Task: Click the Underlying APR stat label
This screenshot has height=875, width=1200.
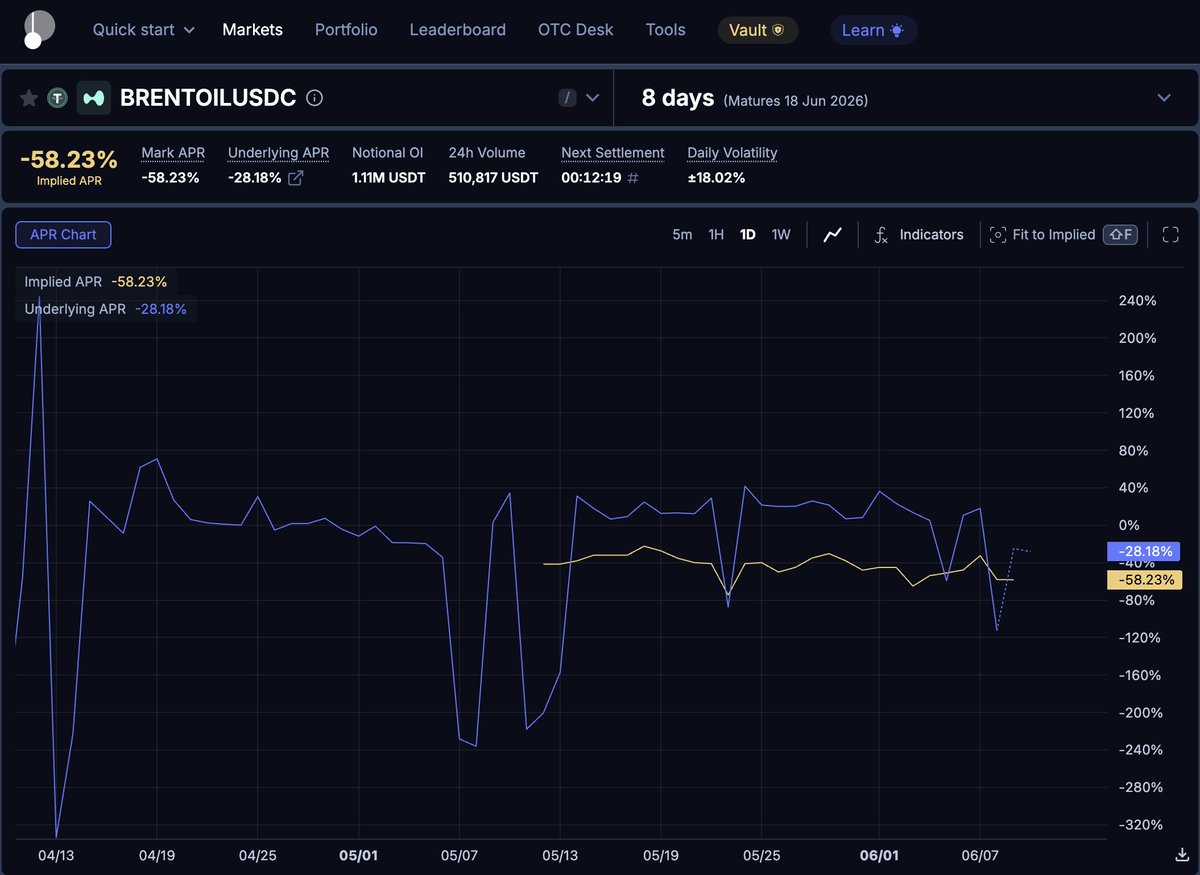Action: point(278,153)
